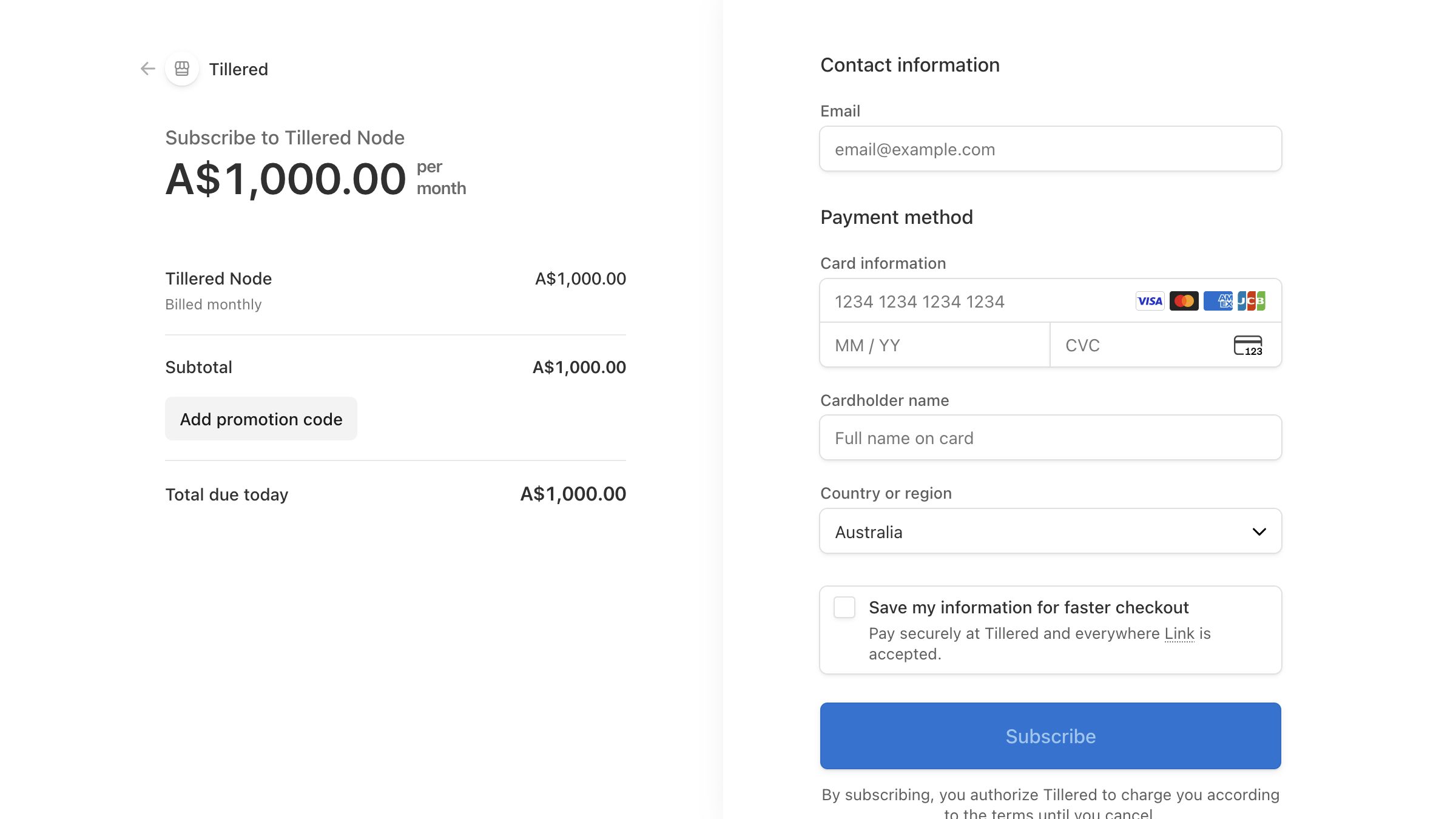Focus the email address input field
This screenshot has height=819, width=1456.
coord(1050,149)
